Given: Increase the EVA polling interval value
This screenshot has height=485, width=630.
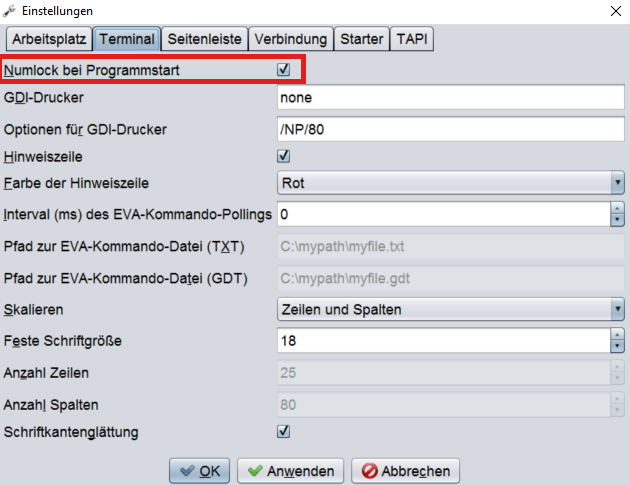Looking at the screenshot, I should click(x=617, y=208).
